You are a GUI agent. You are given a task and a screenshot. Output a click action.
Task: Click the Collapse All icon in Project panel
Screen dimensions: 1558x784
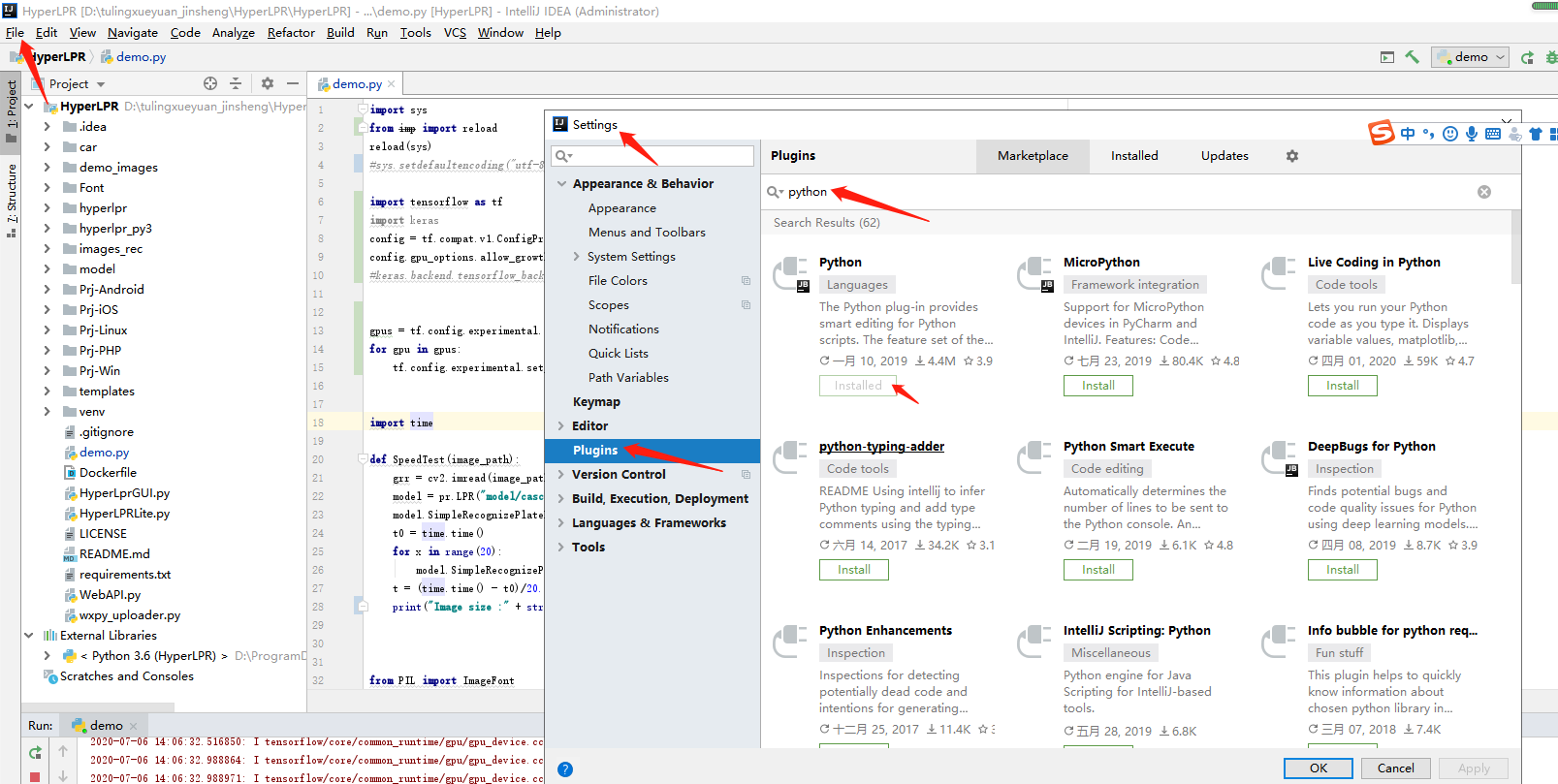(x=236, y=83)
